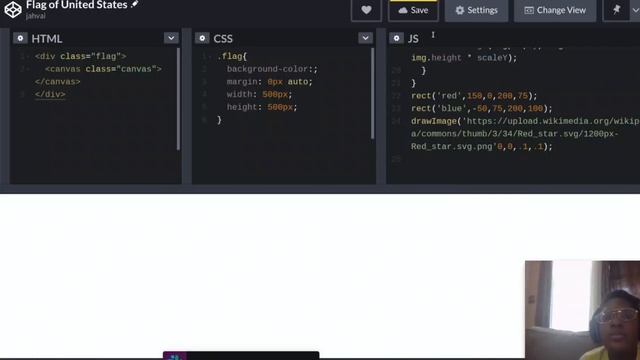Screen dimensions: 640x360
Task: Click the line '<div class="flag">'
Action: pos(80,56)
